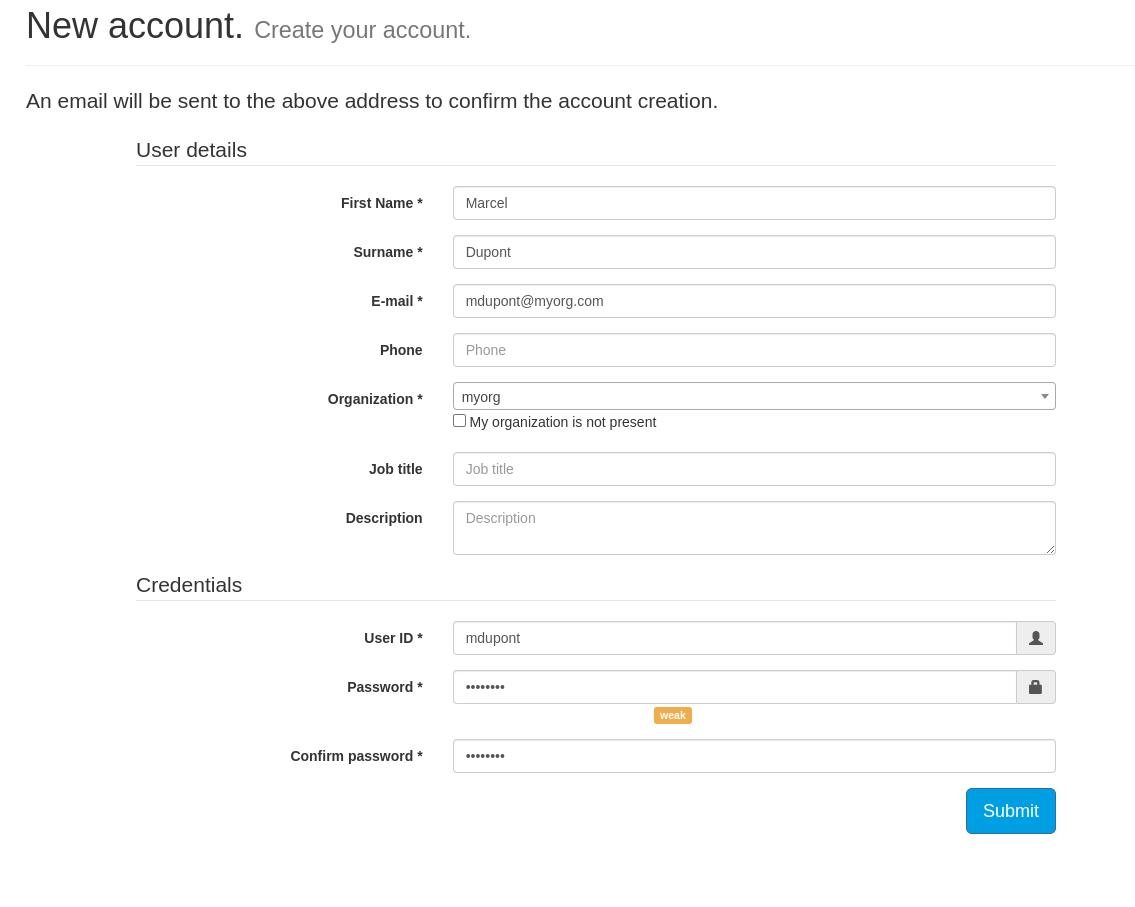
Task: Click the email confirmation notice text
Action: tap(372, 101)
